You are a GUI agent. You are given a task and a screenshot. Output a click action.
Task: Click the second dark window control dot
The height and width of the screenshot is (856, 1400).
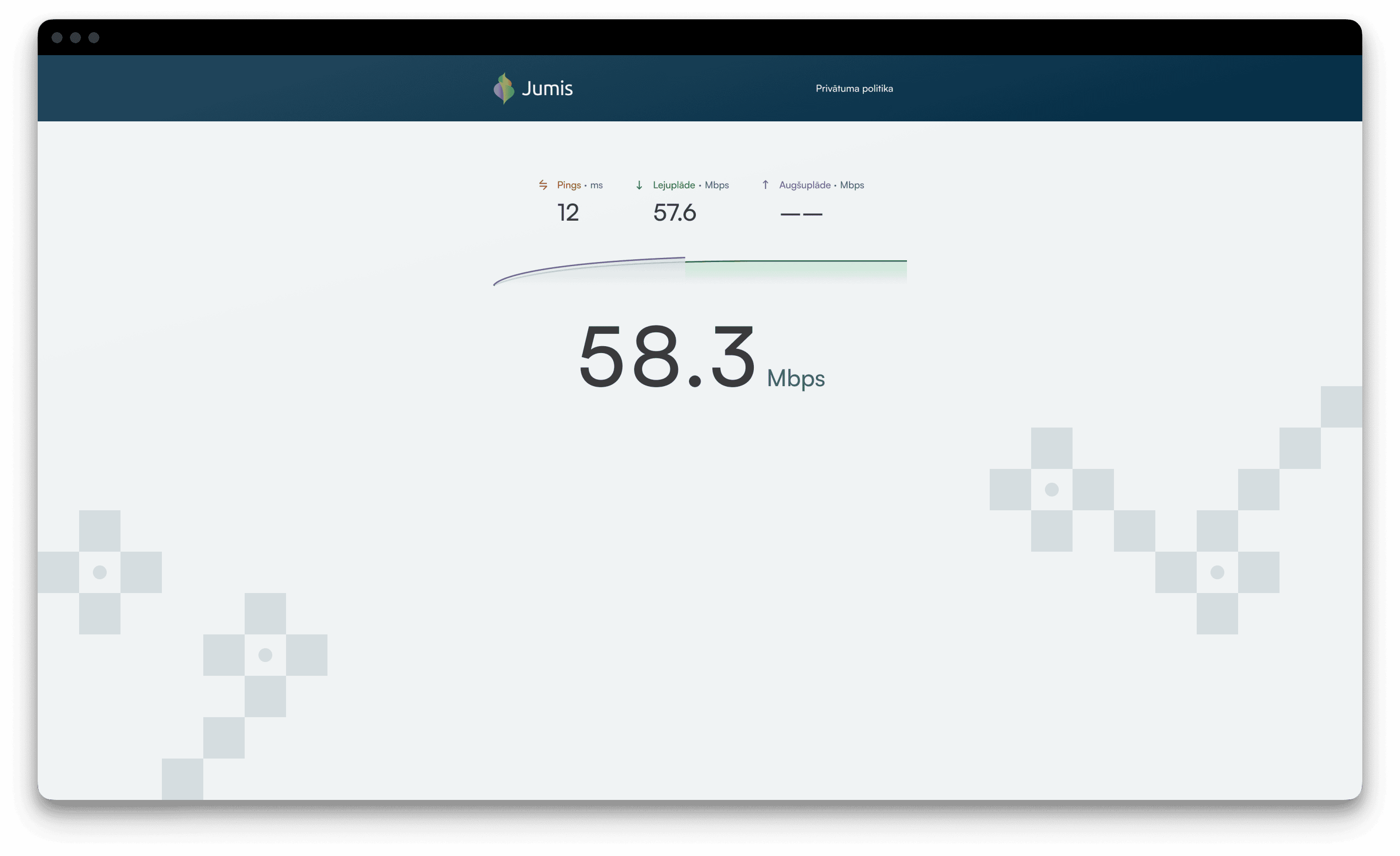tap(75, 38)
